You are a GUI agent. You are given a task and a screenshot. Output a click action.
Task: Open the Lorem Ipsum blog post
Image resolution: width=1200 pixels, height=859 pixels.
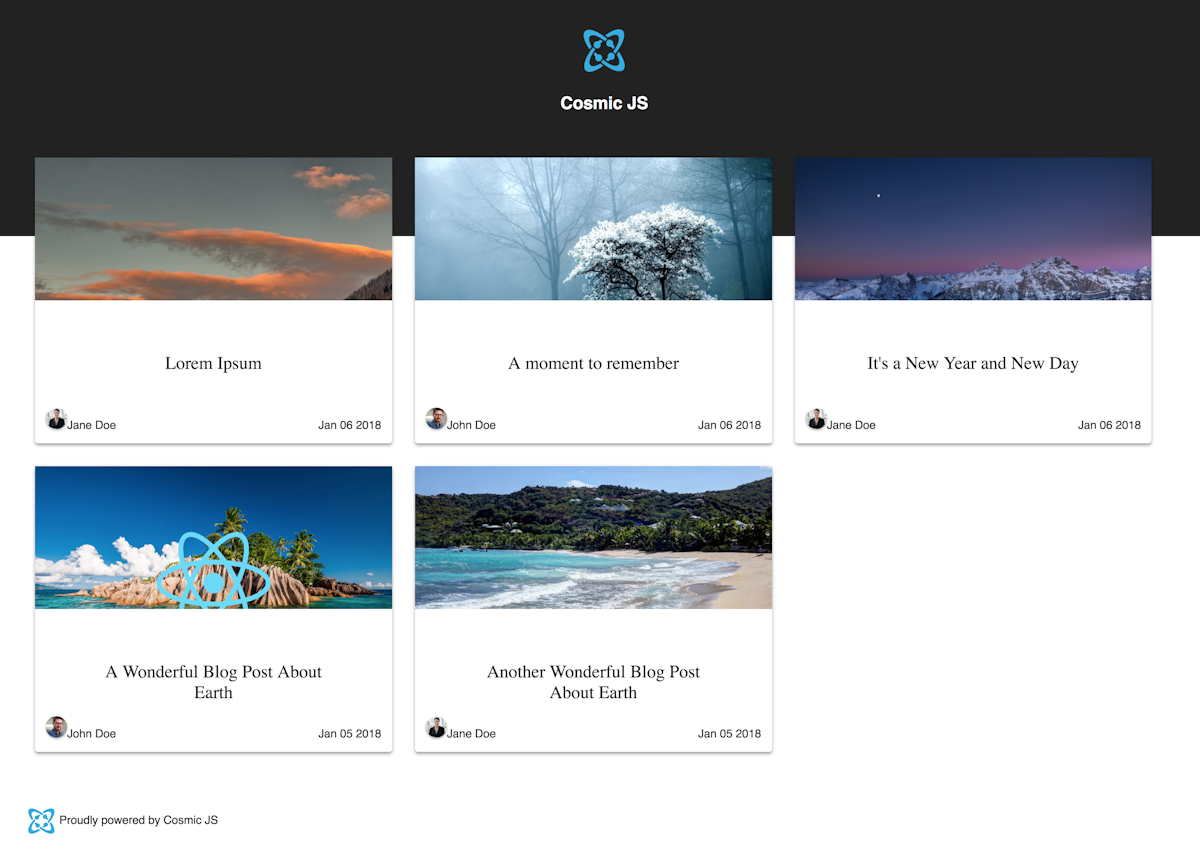(213, 363)
